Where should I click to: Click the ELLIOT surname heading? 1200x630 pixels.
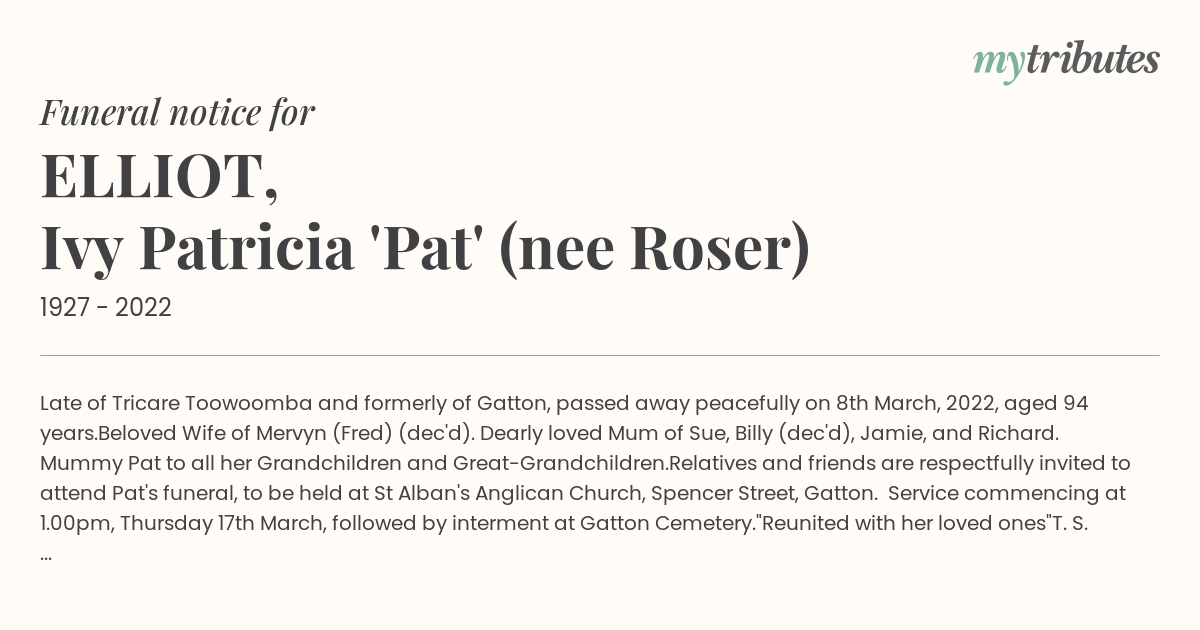(159, 177)
